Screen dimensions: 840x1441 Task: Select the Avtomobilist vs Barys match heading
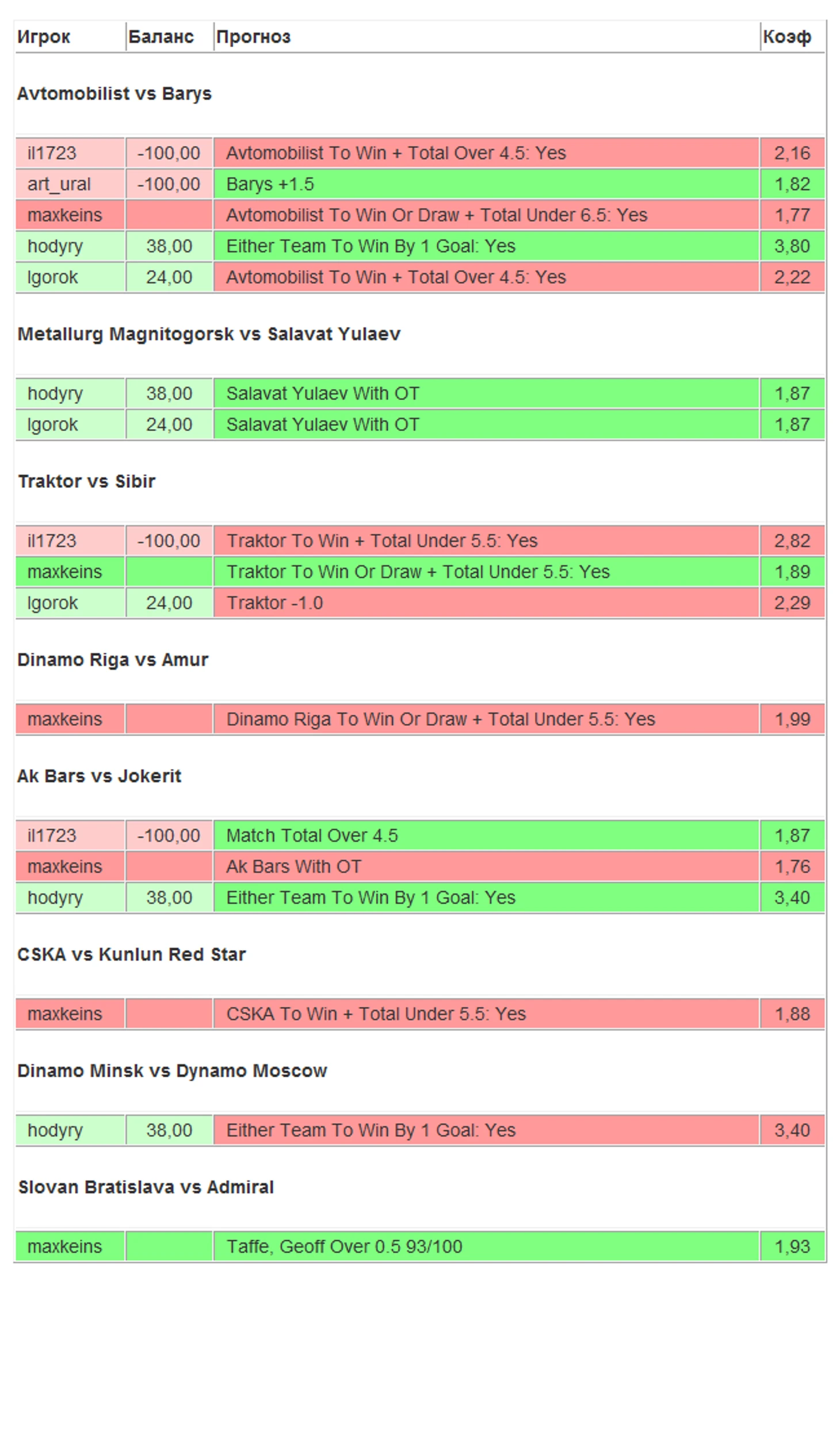[114, 93]
